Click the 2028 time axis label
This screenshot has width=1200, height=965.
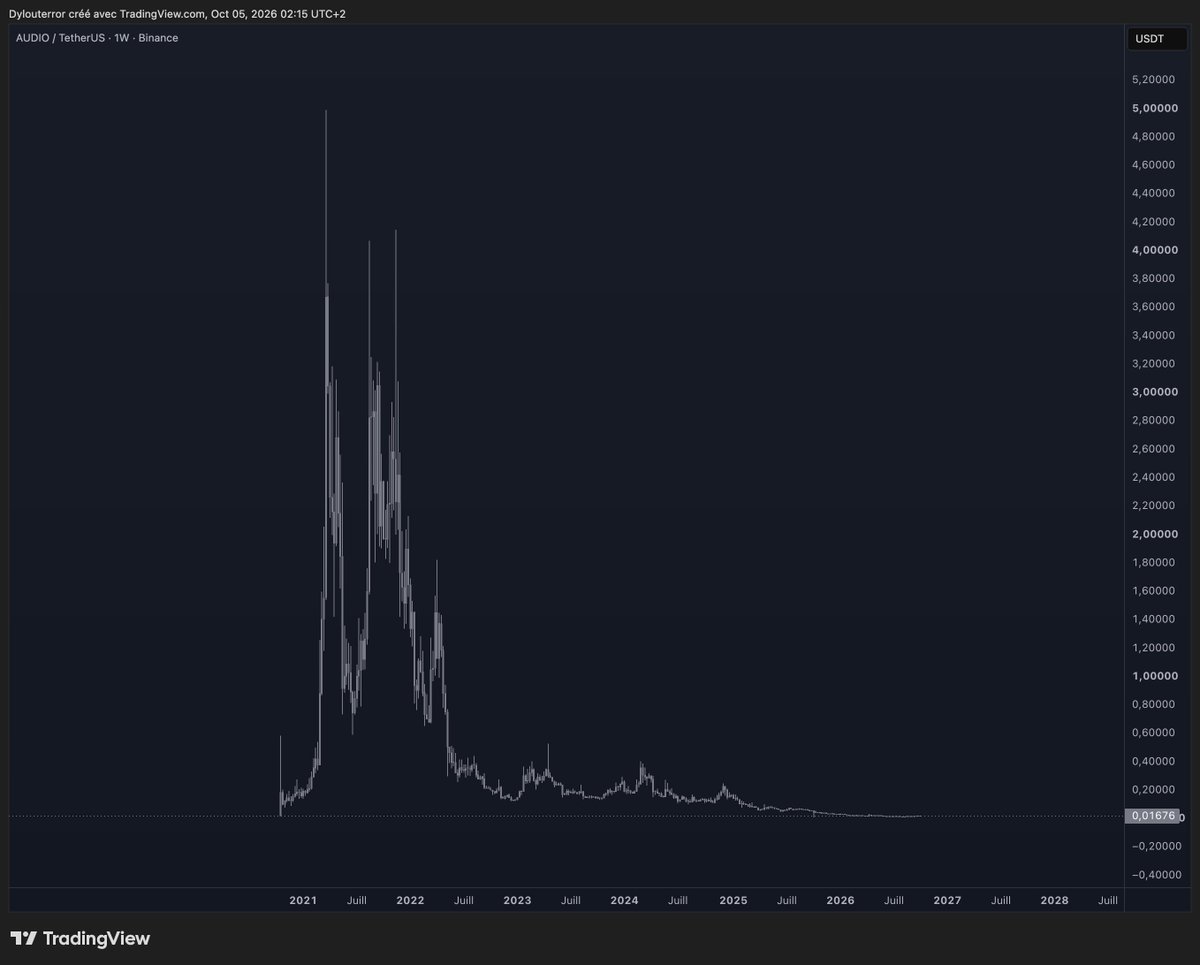(x=1054, y=900)
